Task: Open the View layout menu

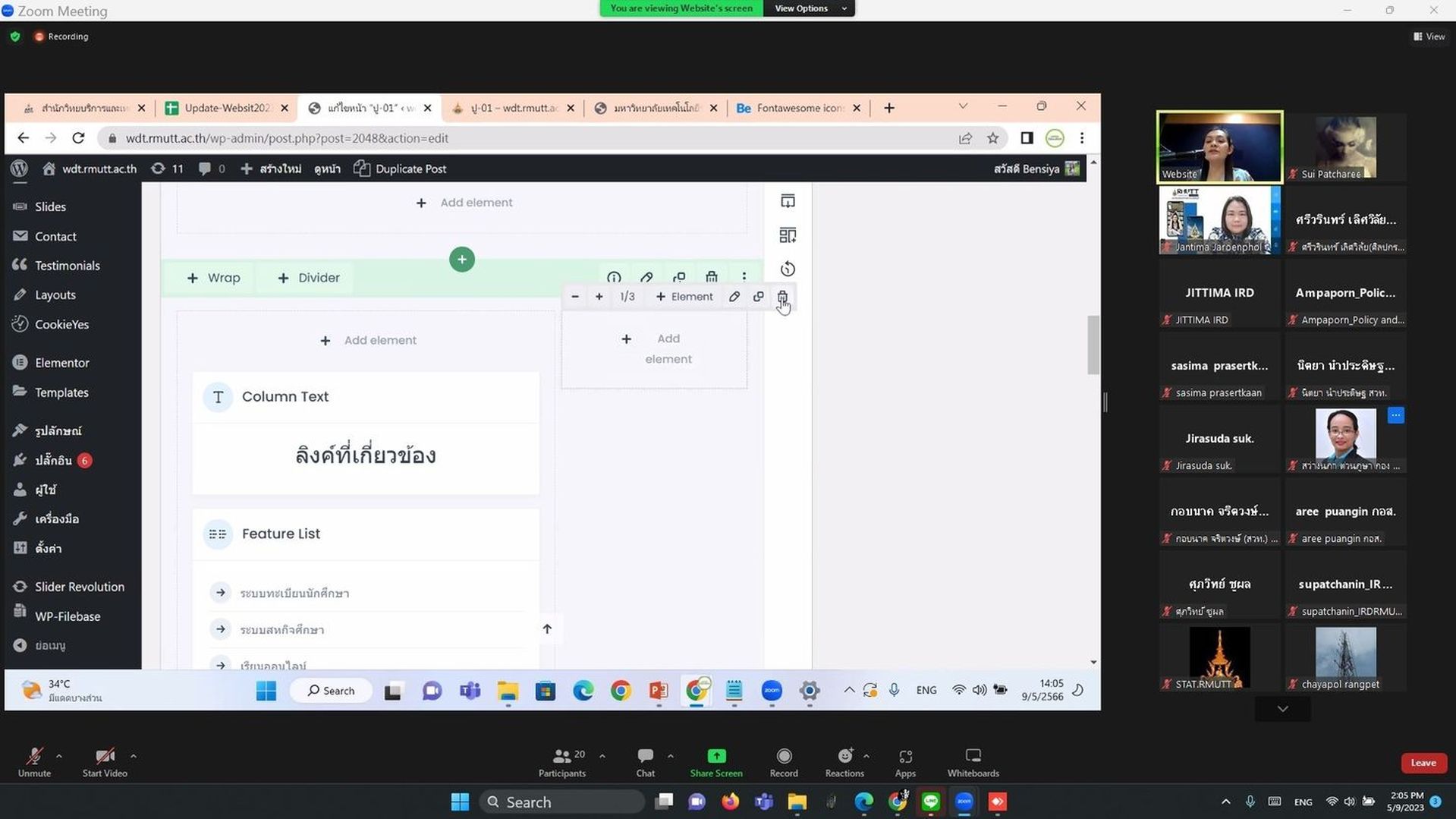Action: 1429,36
